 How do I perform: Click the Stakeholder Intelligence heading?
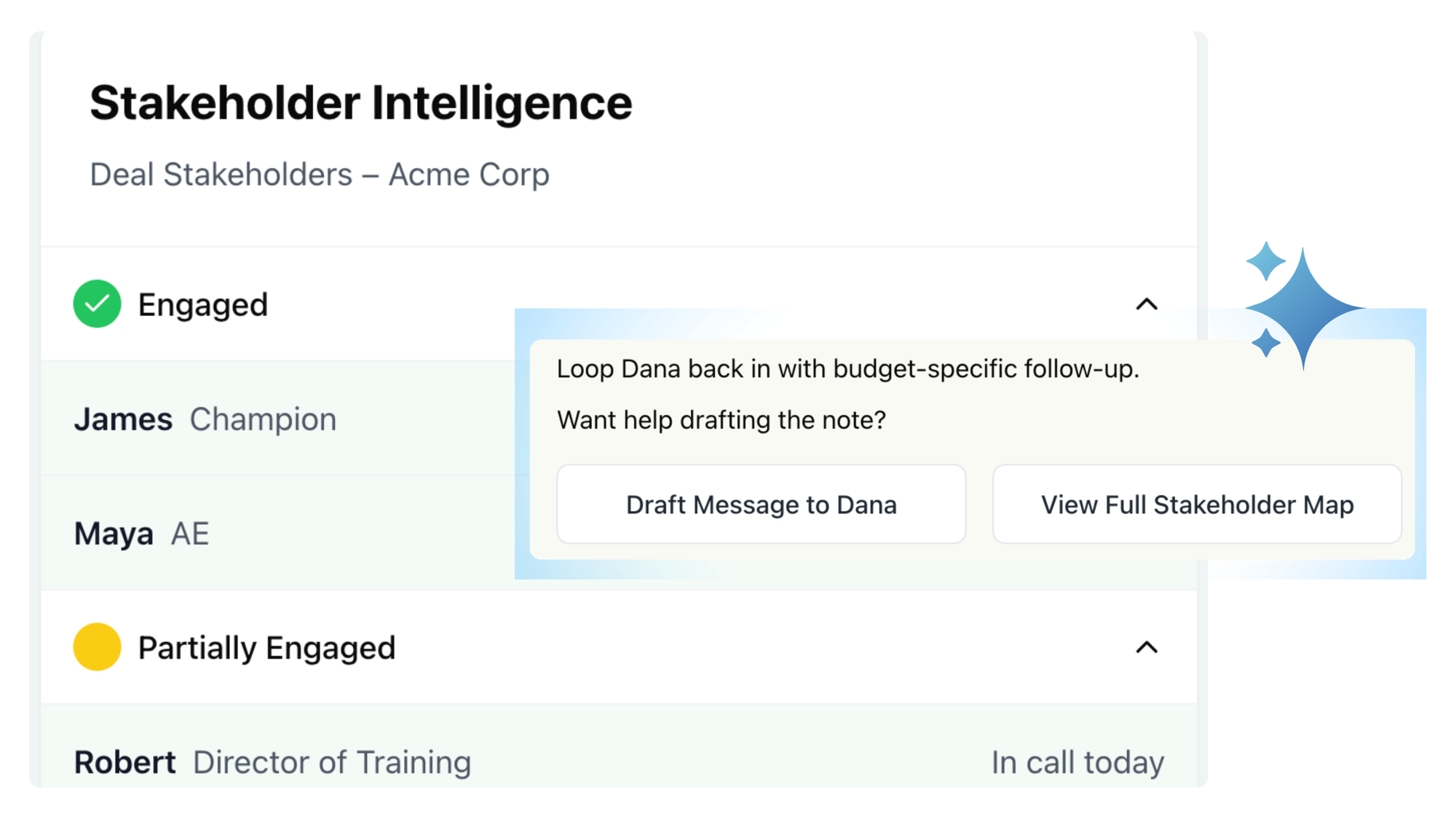click(361, 103)
